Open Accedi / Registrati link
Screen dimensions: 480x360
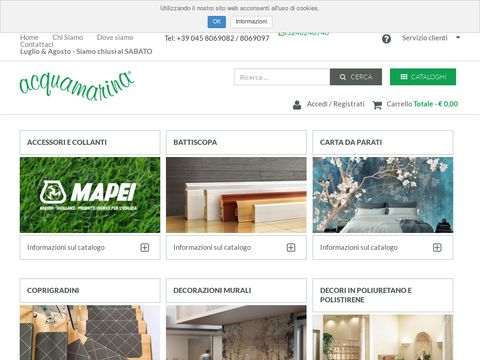[x=336, y=104]
